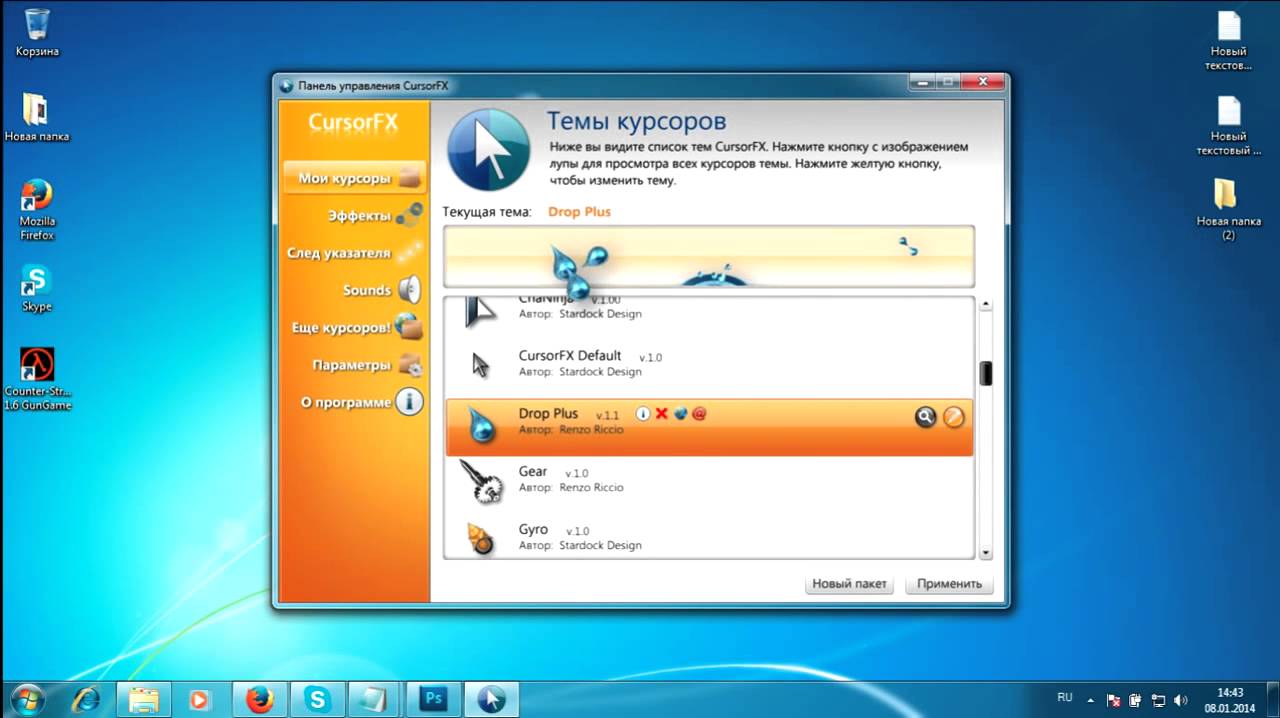This screenshot has width=1280, height=718.
Task: Click scroll down arrow of theme list
Action: coord(986,552)
